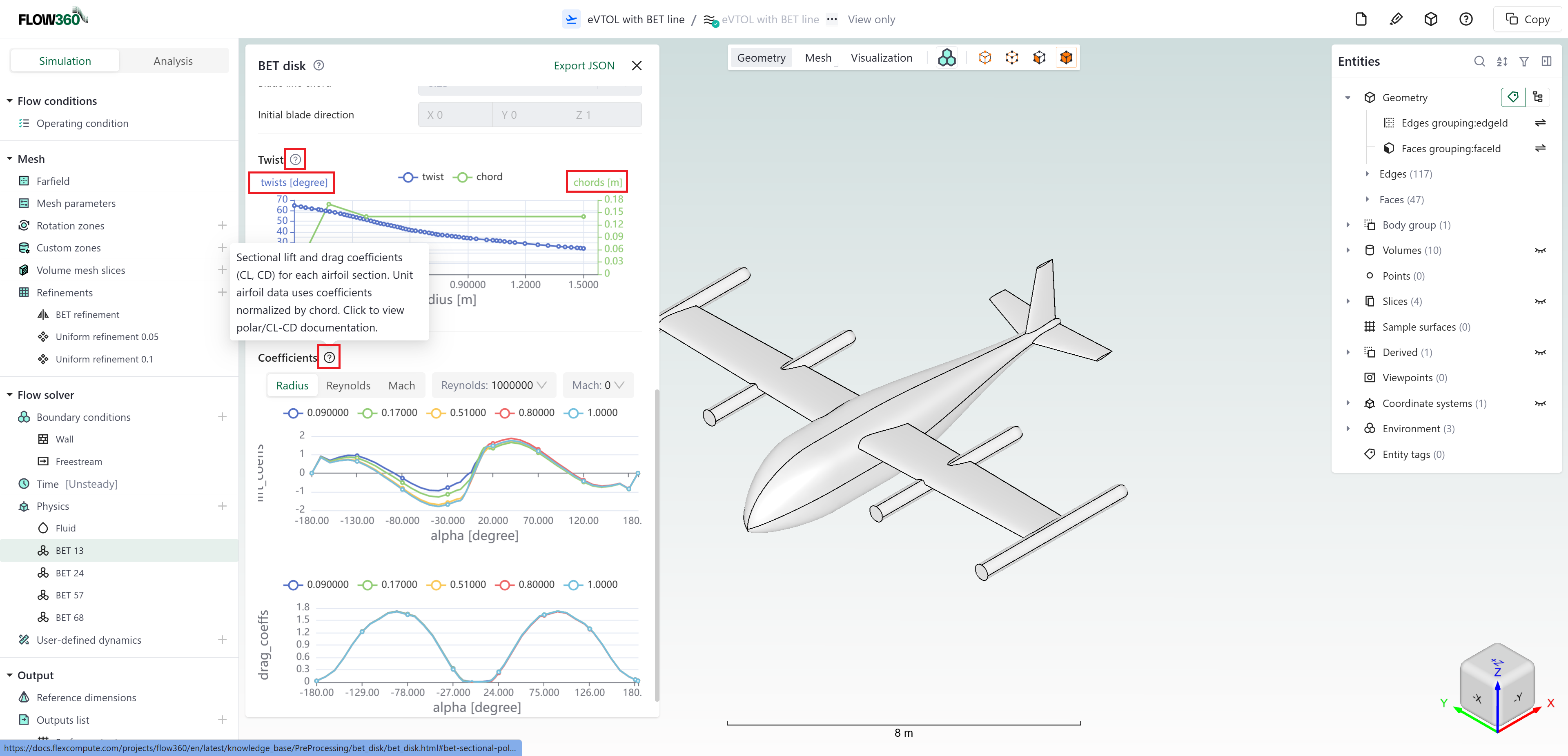The width and height of the screenshot is (1568, 756).
Task: Open the Reynolds: 1000000 dropdown
Action: click(493, 385)
